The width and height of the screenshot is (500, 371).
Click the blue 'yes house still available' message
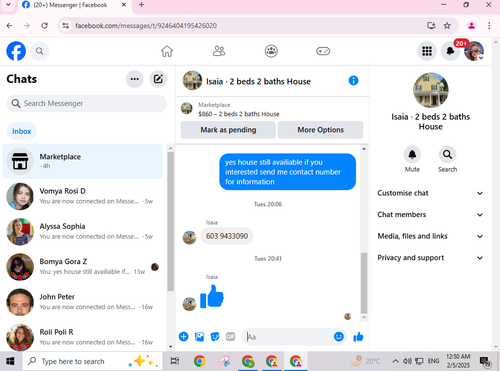287,172
